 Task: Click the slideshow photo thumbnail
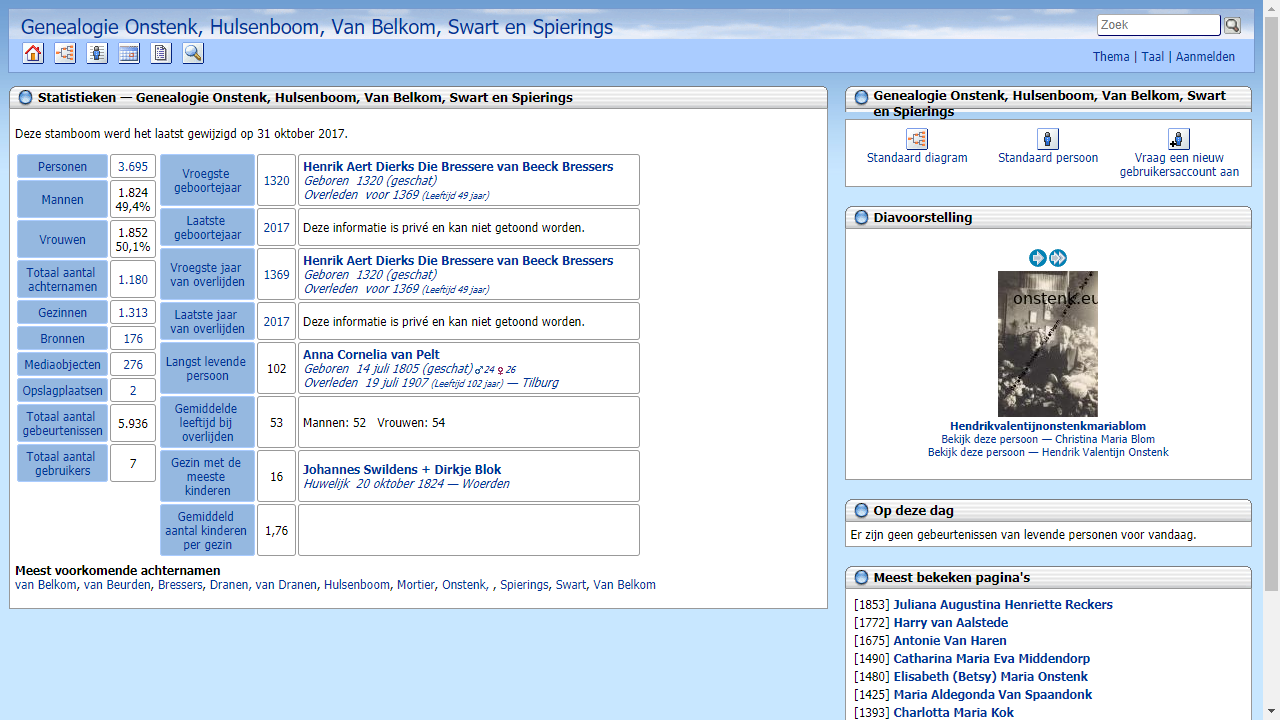click(1047, 344)
